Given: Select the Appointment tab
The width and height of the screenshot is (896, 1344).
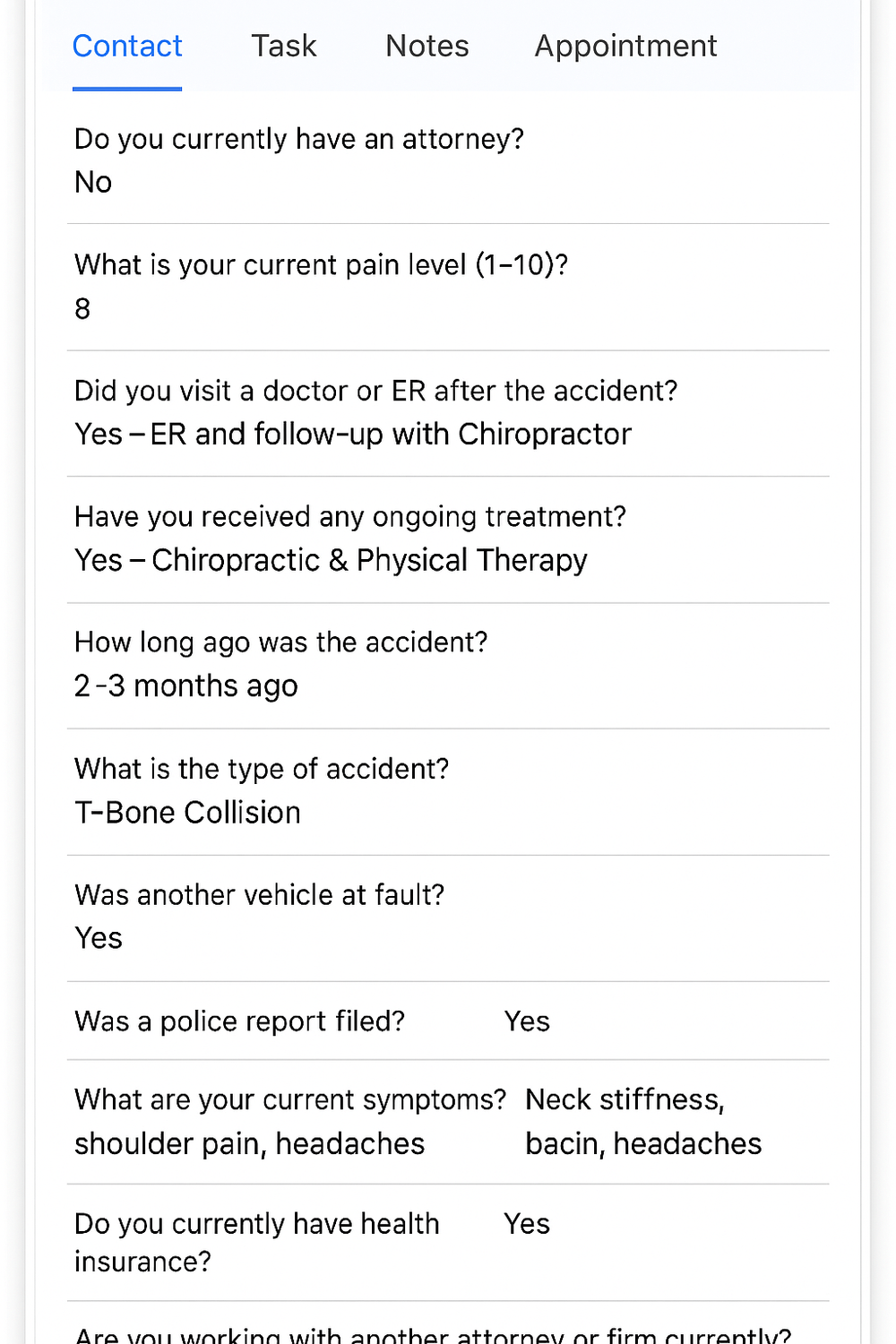Looking at the screenshot, I should click(x=625, y=46).
